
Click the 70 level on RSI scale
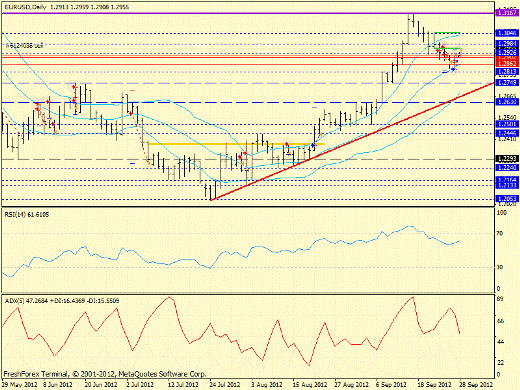tap(500, 234)
